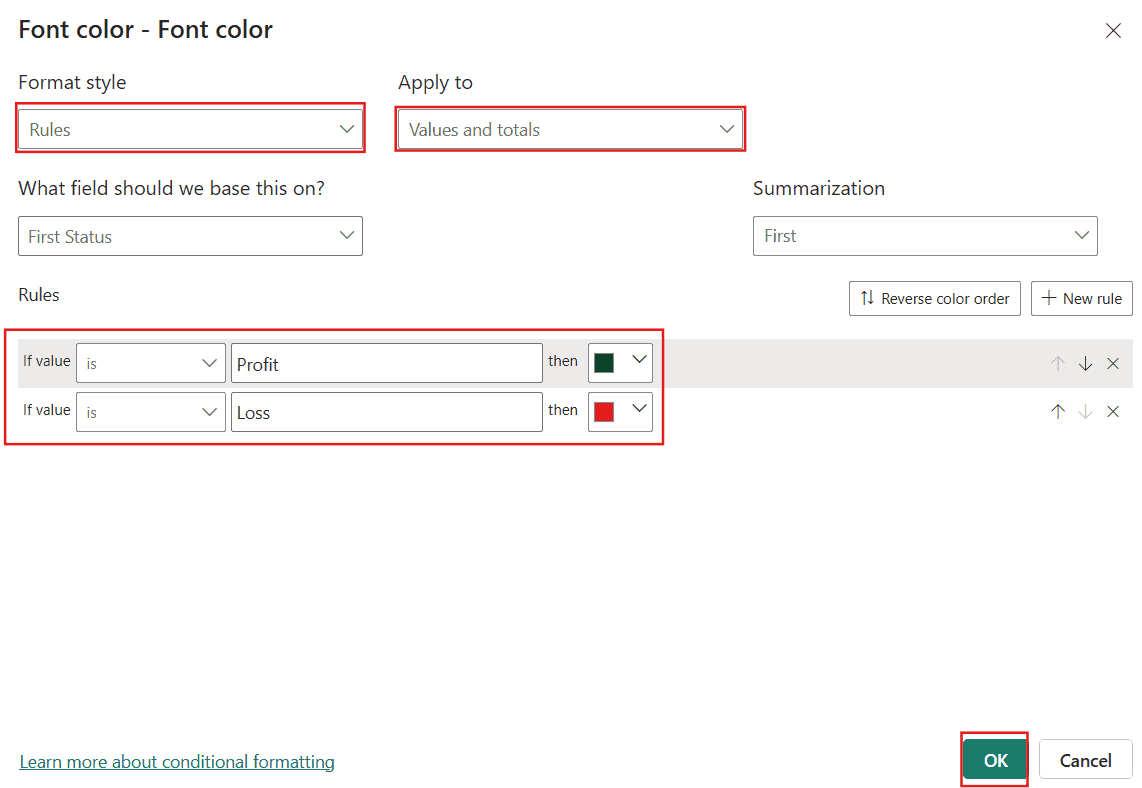Click the red swatch for Loss
The height and width of the screenshot is (788, 1142).
[604, 412]
